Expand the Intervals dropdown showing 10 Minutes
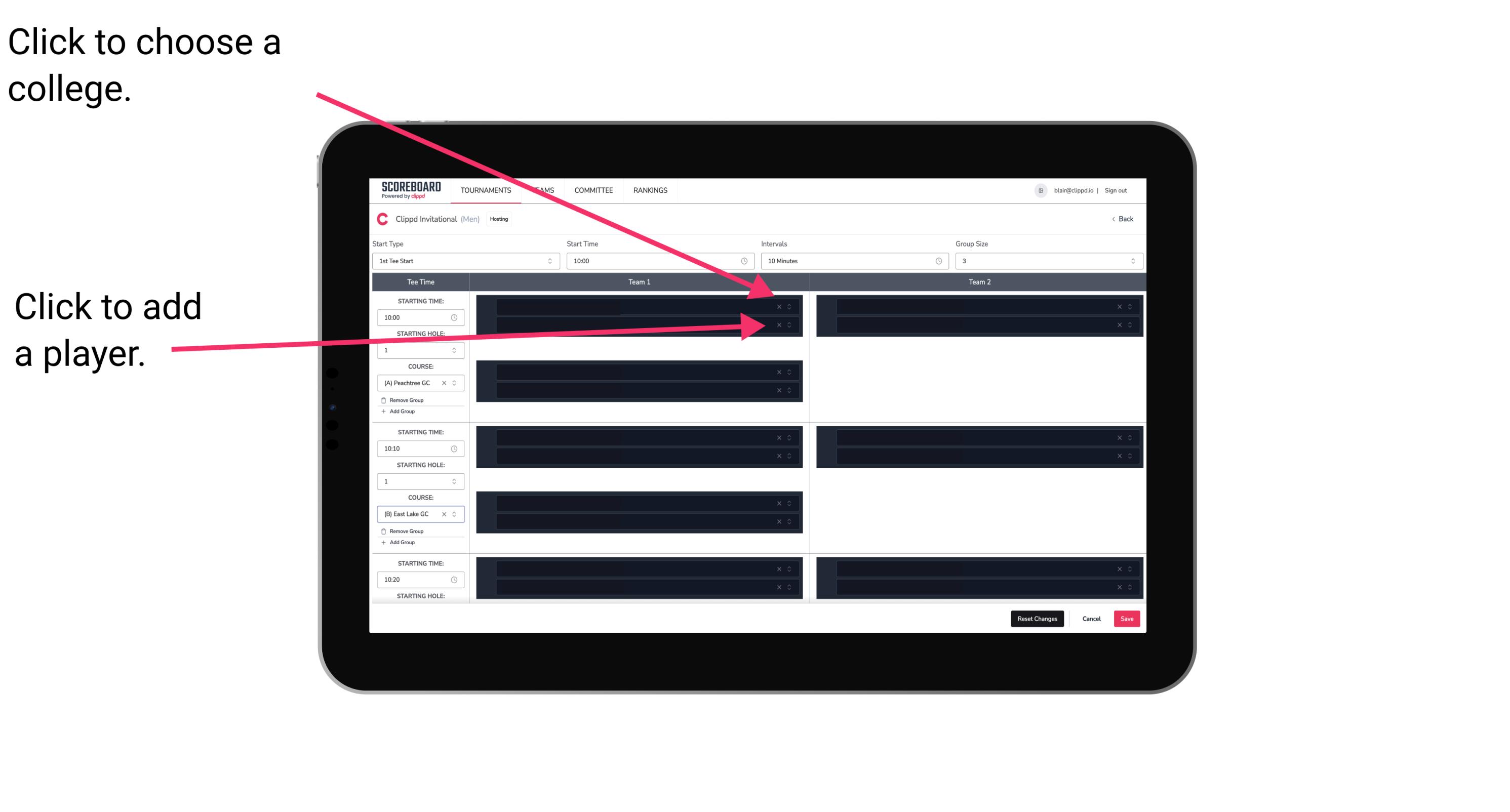The image size is (1510, 812). (852, 261)
